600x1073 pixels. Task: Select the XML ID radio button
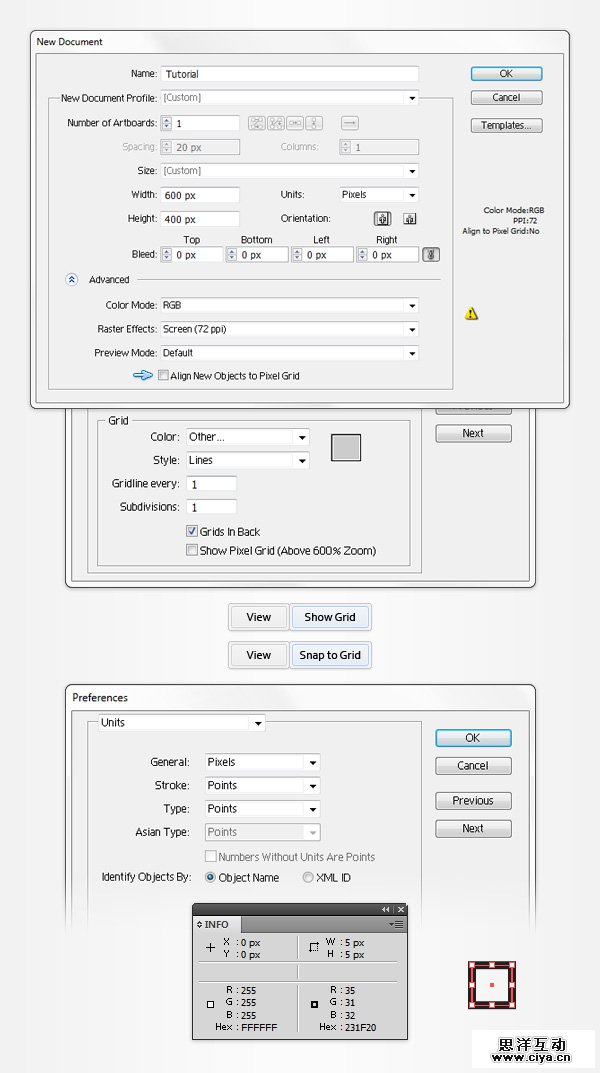point(308,878)
